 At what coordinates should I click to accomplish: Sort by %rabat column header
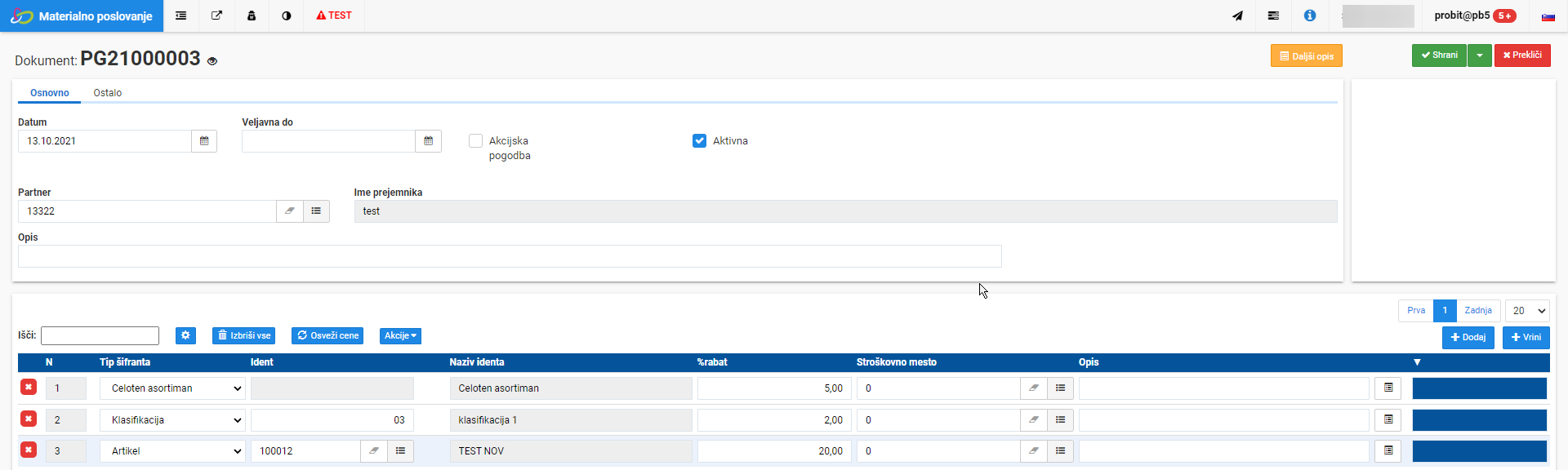(x=712, y=362)
